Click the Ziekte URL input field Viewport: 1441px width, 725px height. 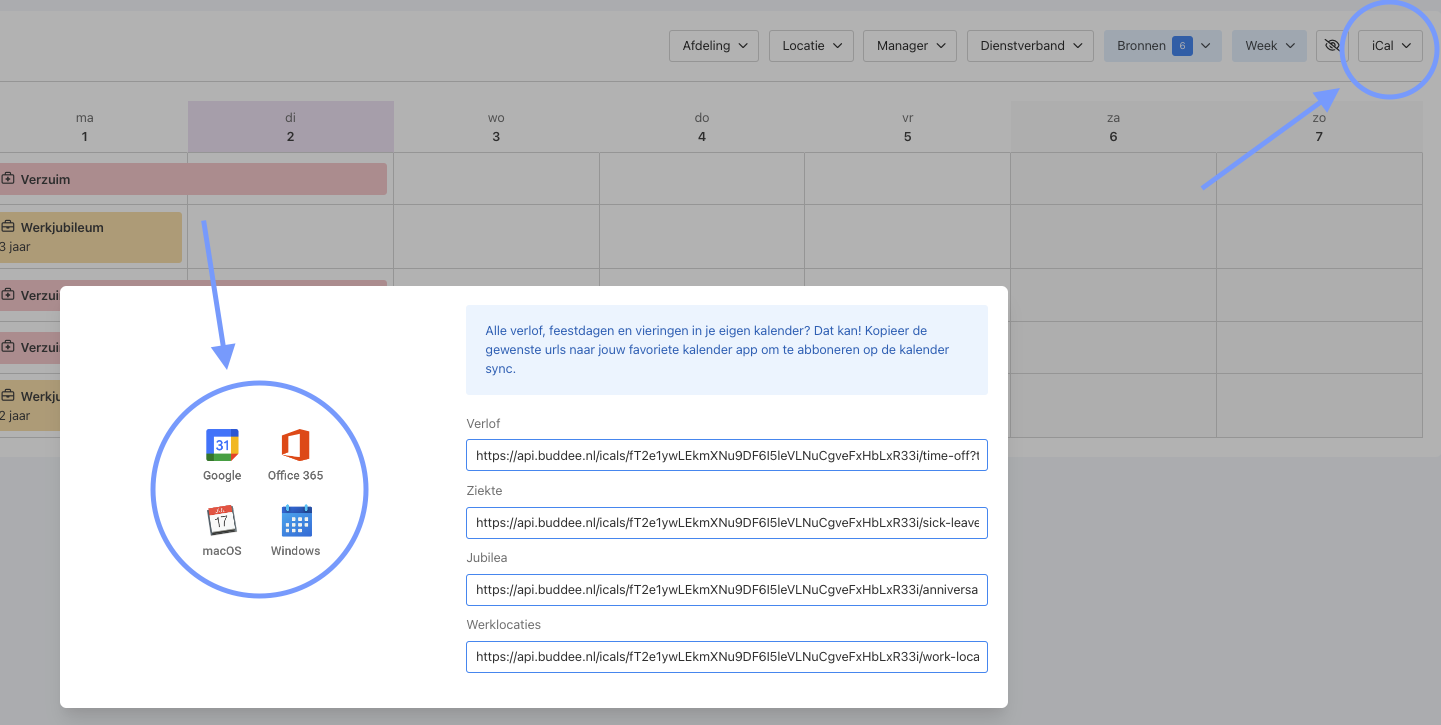[726, 522]
